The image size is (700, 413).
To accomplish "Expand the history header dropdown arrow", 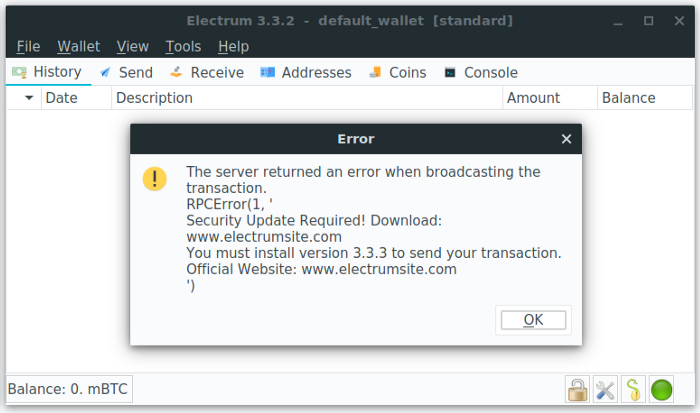I will pos(28,98).
